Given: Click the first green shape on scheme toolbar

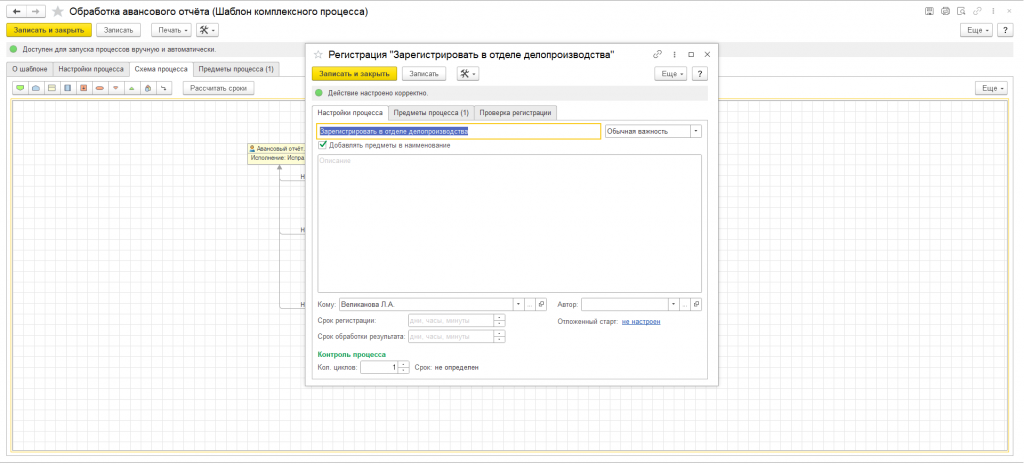Looking at the screenshot, I should (20, 88).
